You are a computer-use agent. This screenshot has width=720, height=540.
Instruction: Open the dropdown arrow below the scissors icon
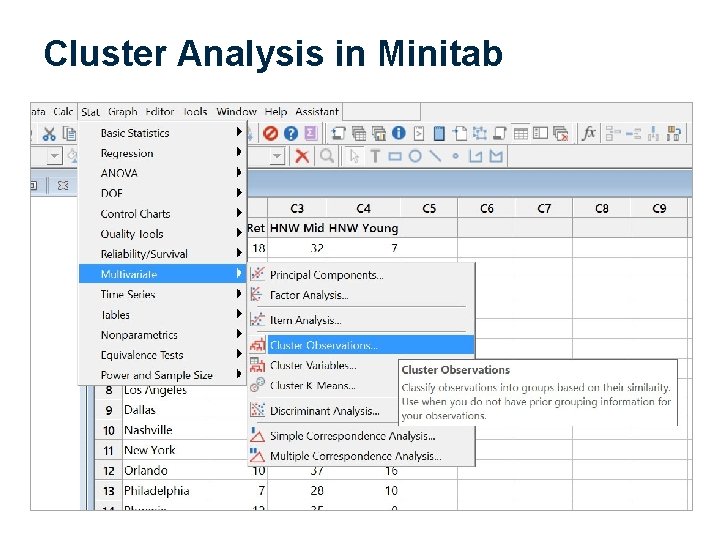click(x=55, y=156)
